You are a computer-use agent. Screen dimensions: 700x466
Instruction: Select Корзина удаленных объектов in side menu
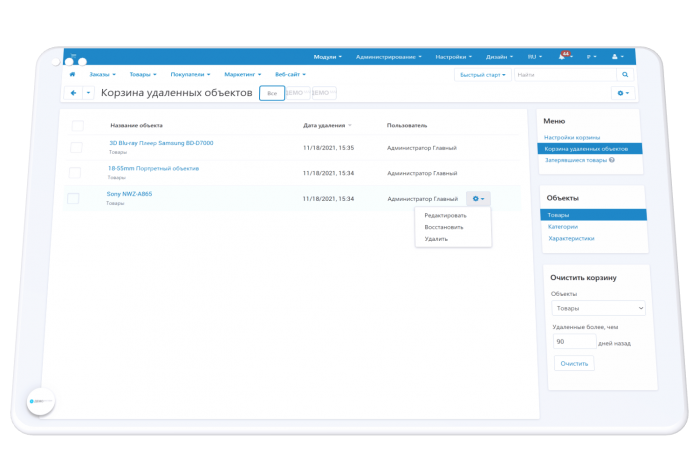[x=590, y=149]
